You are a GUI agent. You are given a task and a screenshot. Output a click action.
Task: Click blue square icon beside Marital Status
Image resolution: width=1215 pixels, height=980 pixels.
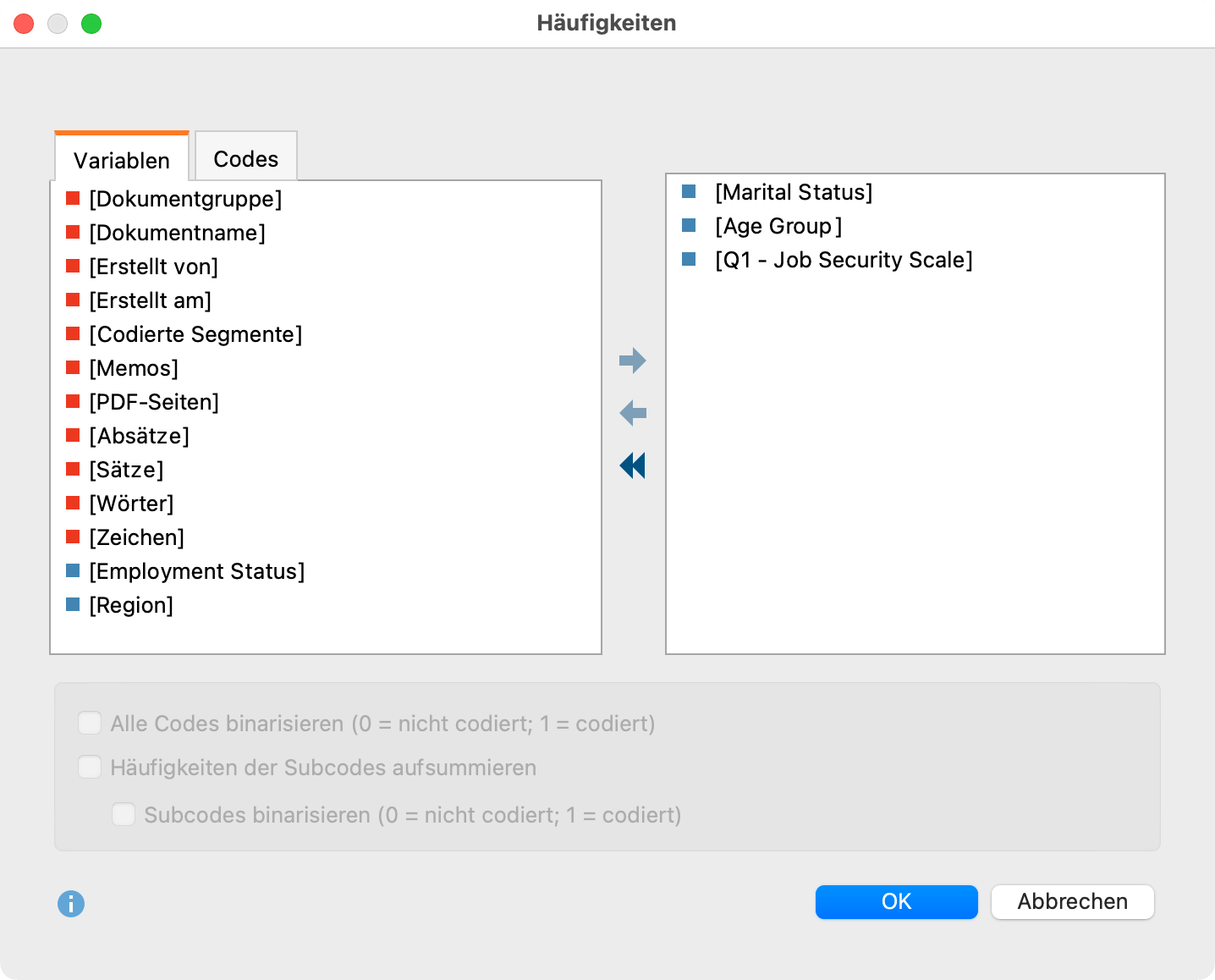pyautogui.click(x=689, y=191)
